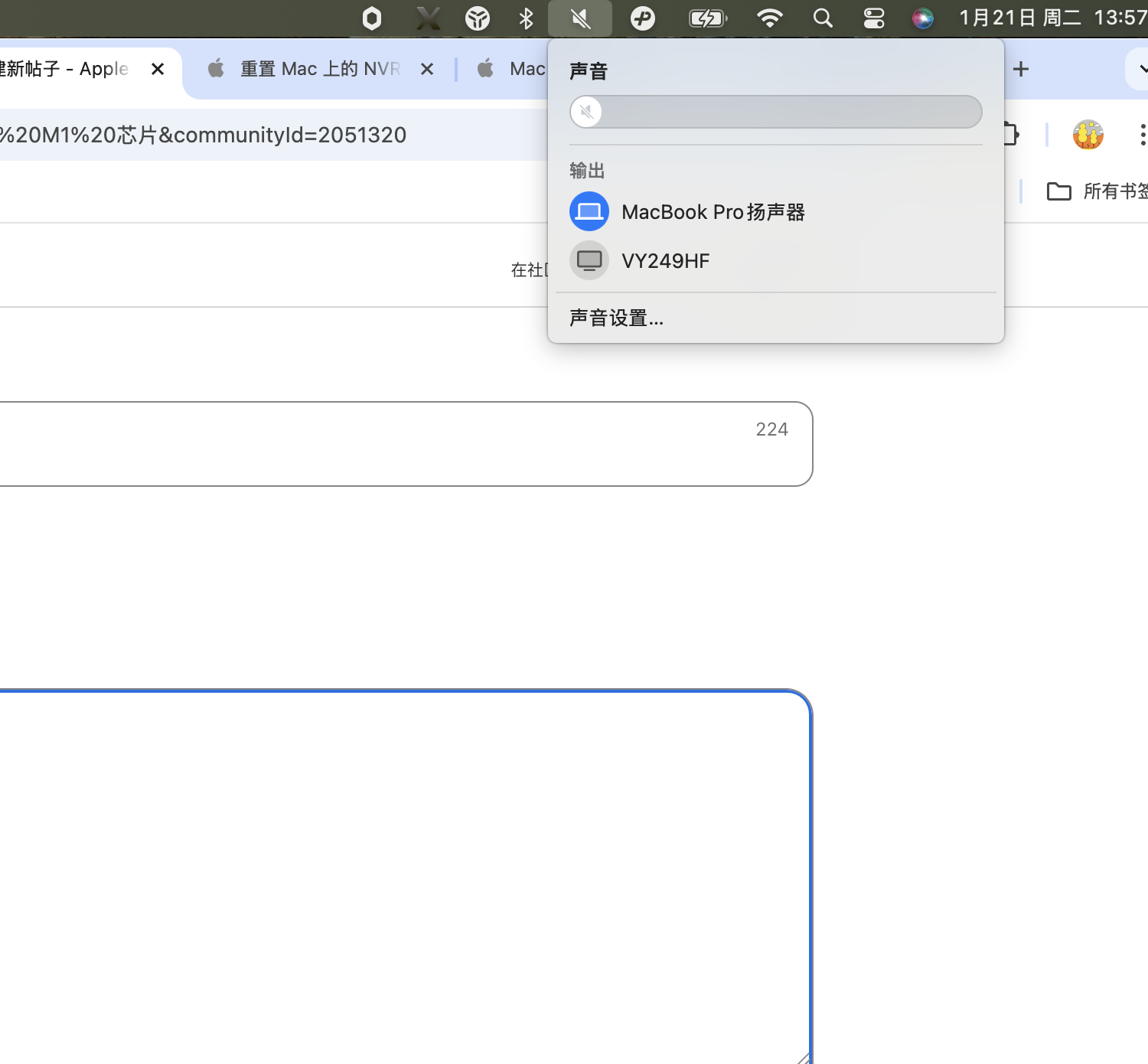Open 声音设置... in the sound menu
Screen dimensions: 1148x1064
(616, 318)
